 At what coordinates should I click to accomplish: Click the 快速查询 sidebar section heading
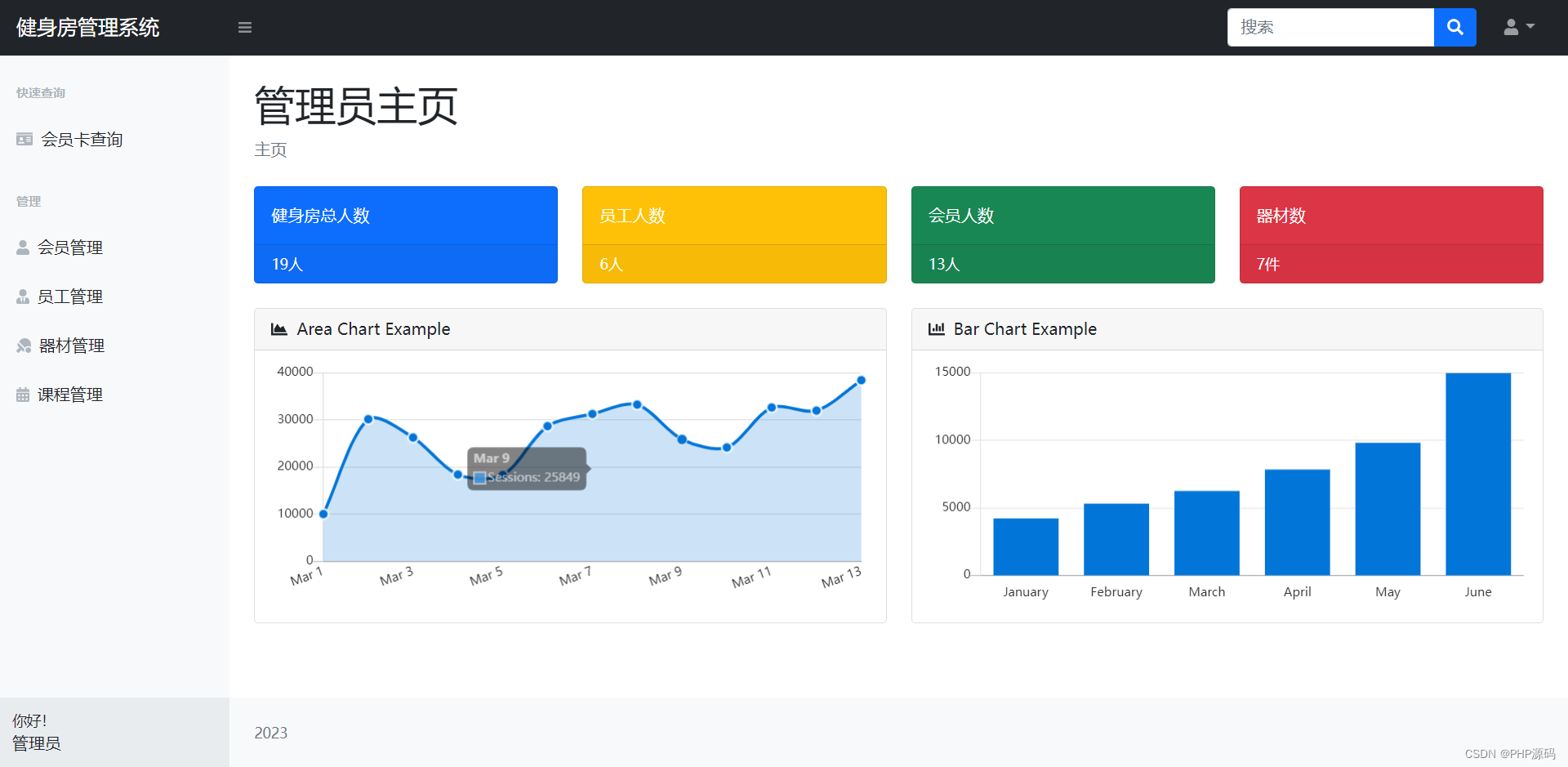coord(41,93)
